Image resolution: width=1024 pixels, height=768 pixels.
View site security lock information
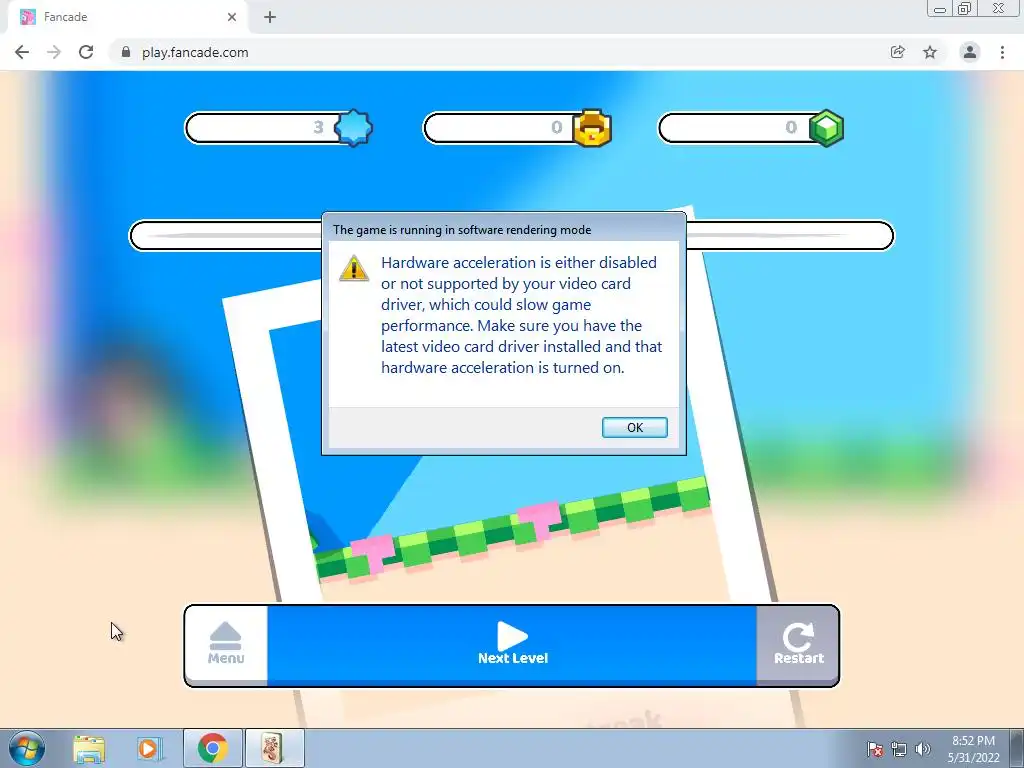click(x=126, y=52)
